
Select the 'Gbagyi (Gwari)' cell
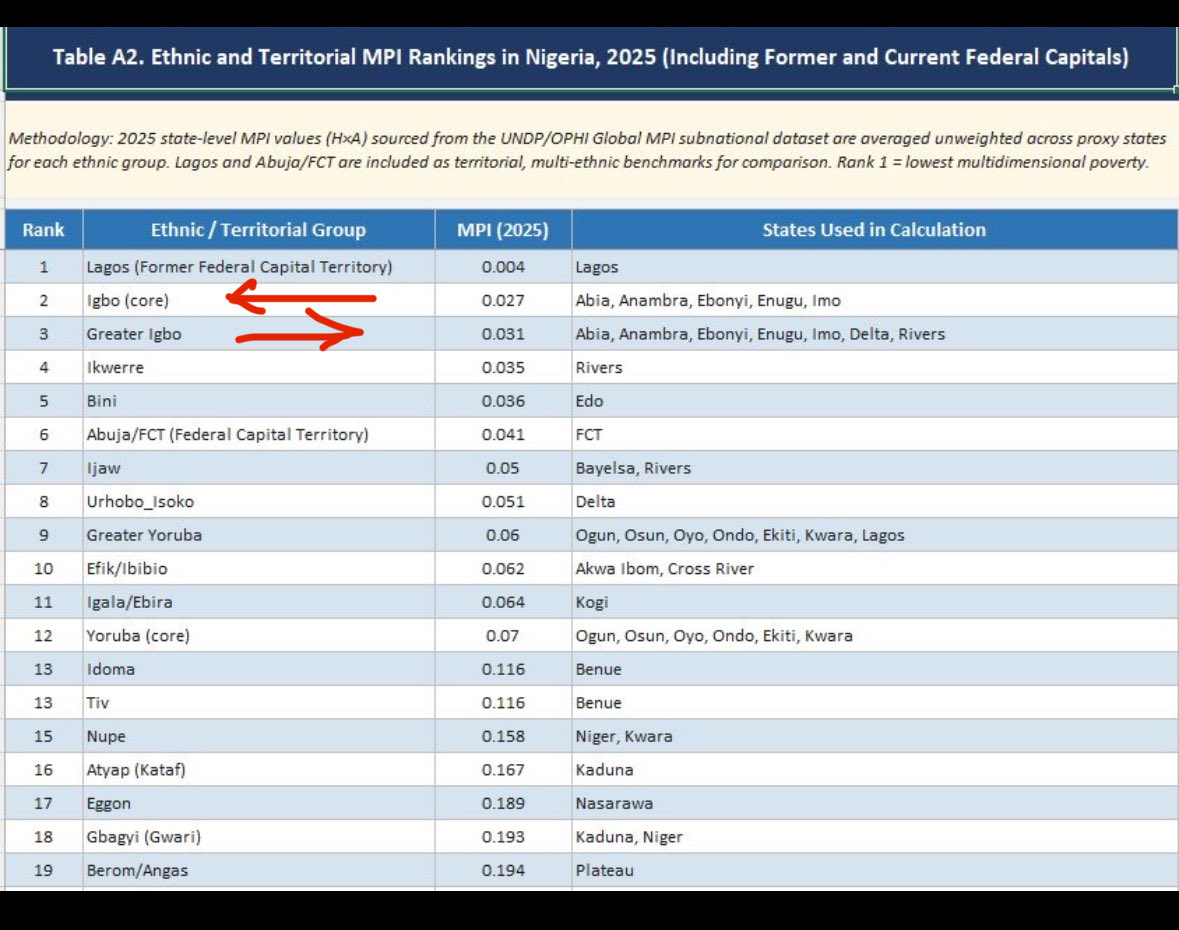259,837
